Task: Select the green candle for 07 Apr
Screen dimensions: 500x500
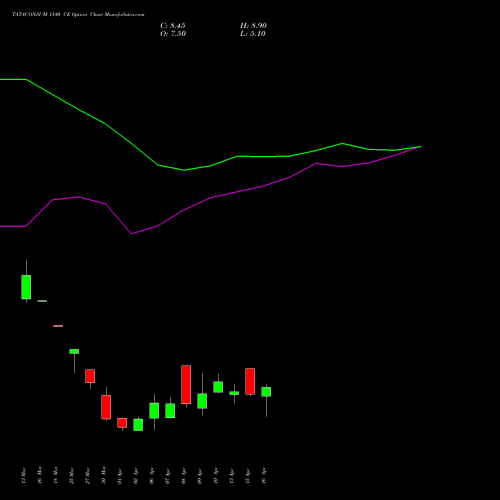Action: point(170,411)
